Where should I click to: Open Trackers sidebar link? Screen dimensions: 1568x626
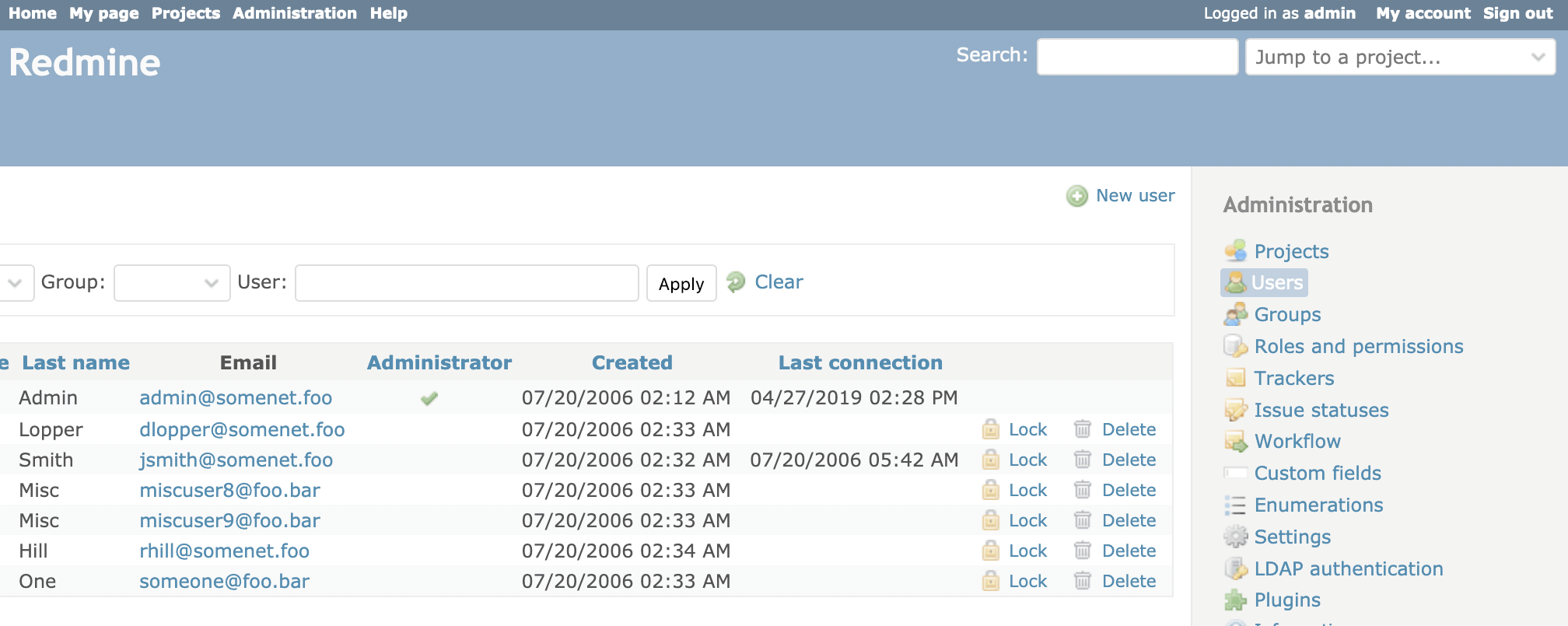pos(1294,378)
